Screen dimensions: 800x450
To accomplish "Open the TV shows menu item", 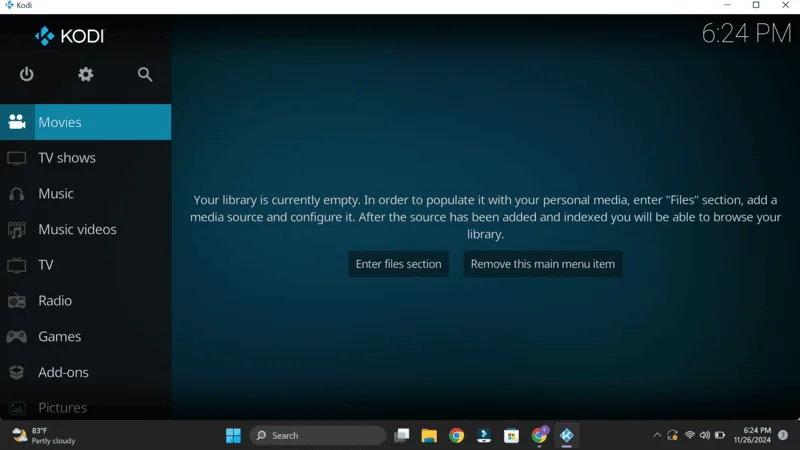I will point(86,158).
